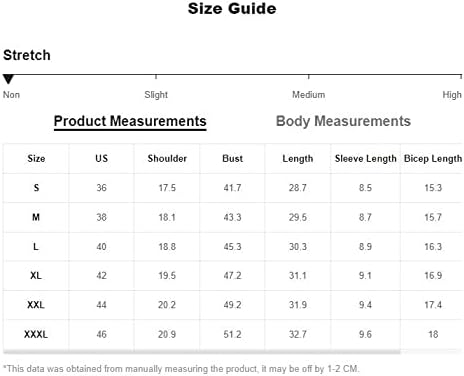This screenshot has height=376, width=464.
Task: Click the Medium stretch label
Action: pos(309,95)
